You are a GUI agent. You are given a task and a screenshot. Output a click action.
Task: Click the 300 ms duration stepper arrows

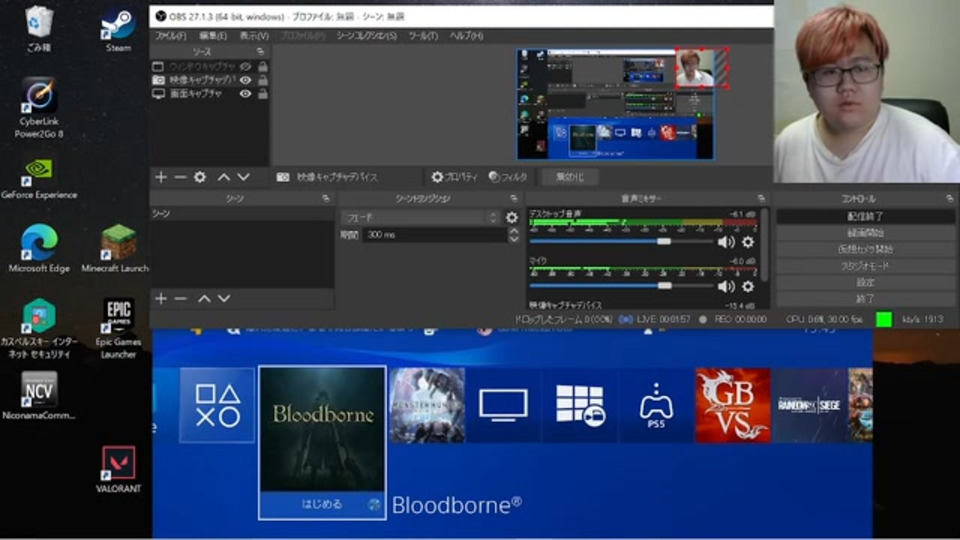[x=514, y=235]
